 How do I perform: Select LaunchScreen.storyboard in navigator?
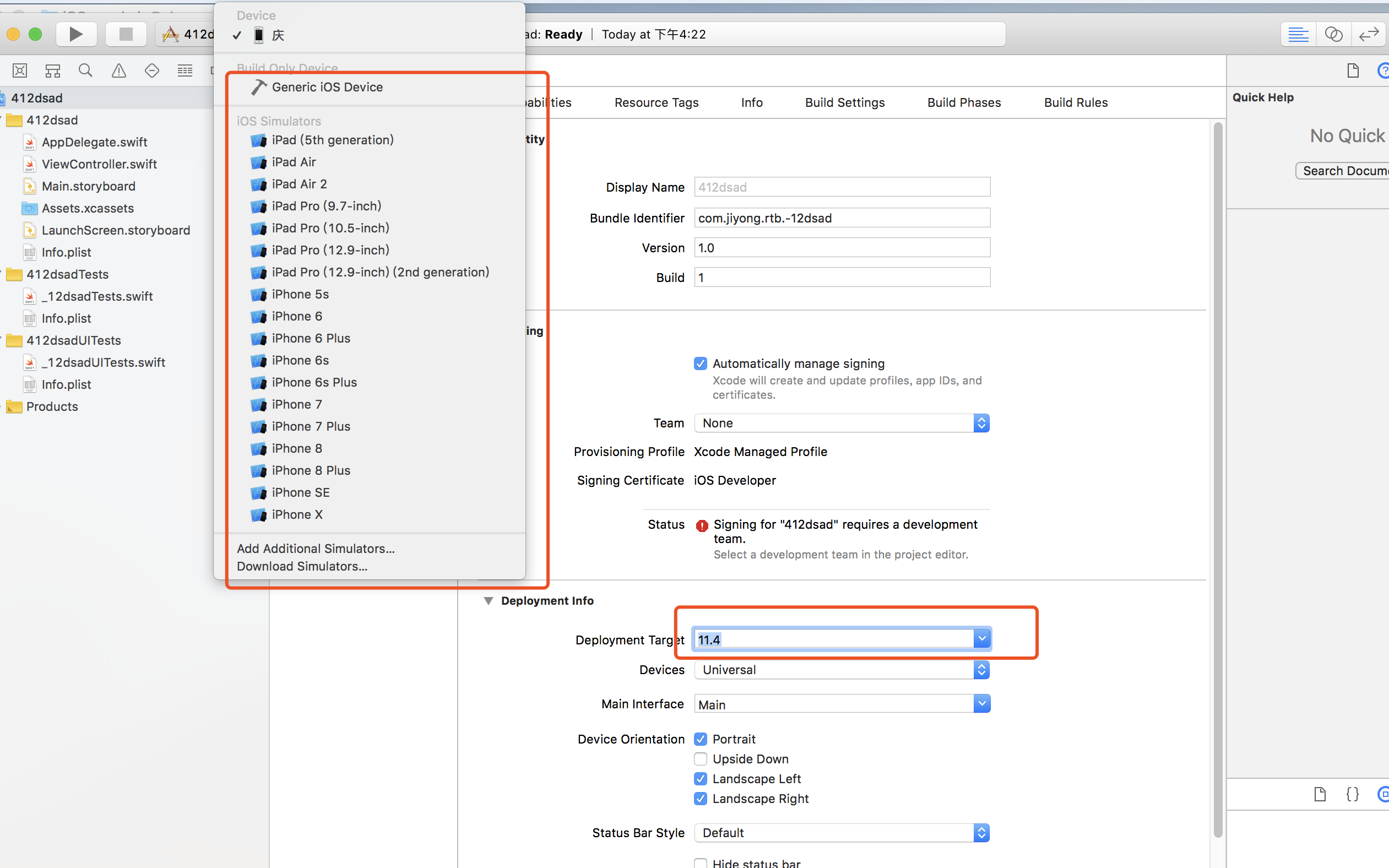[x=115, y=230]
